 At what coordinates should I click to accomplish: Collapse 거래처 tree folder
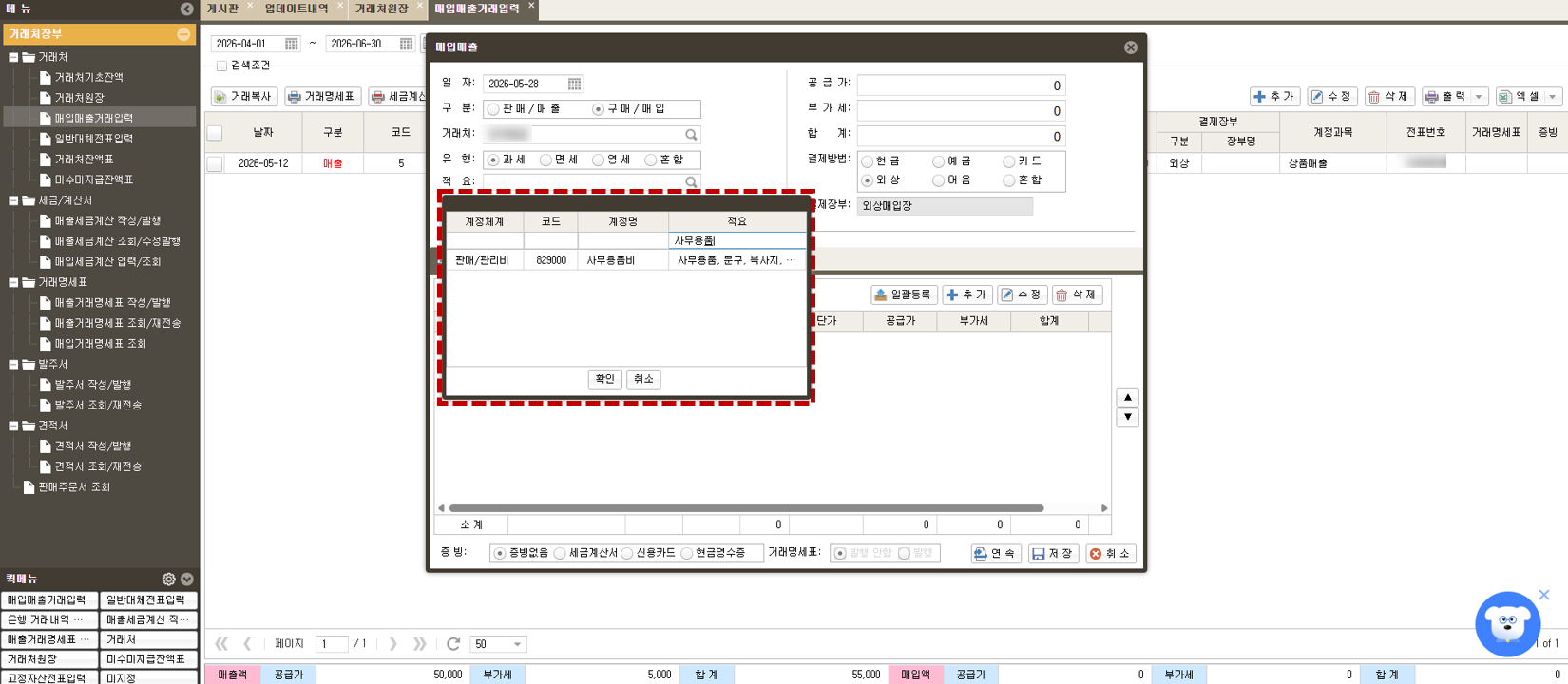pyautogui.click(x=13, y=57)
